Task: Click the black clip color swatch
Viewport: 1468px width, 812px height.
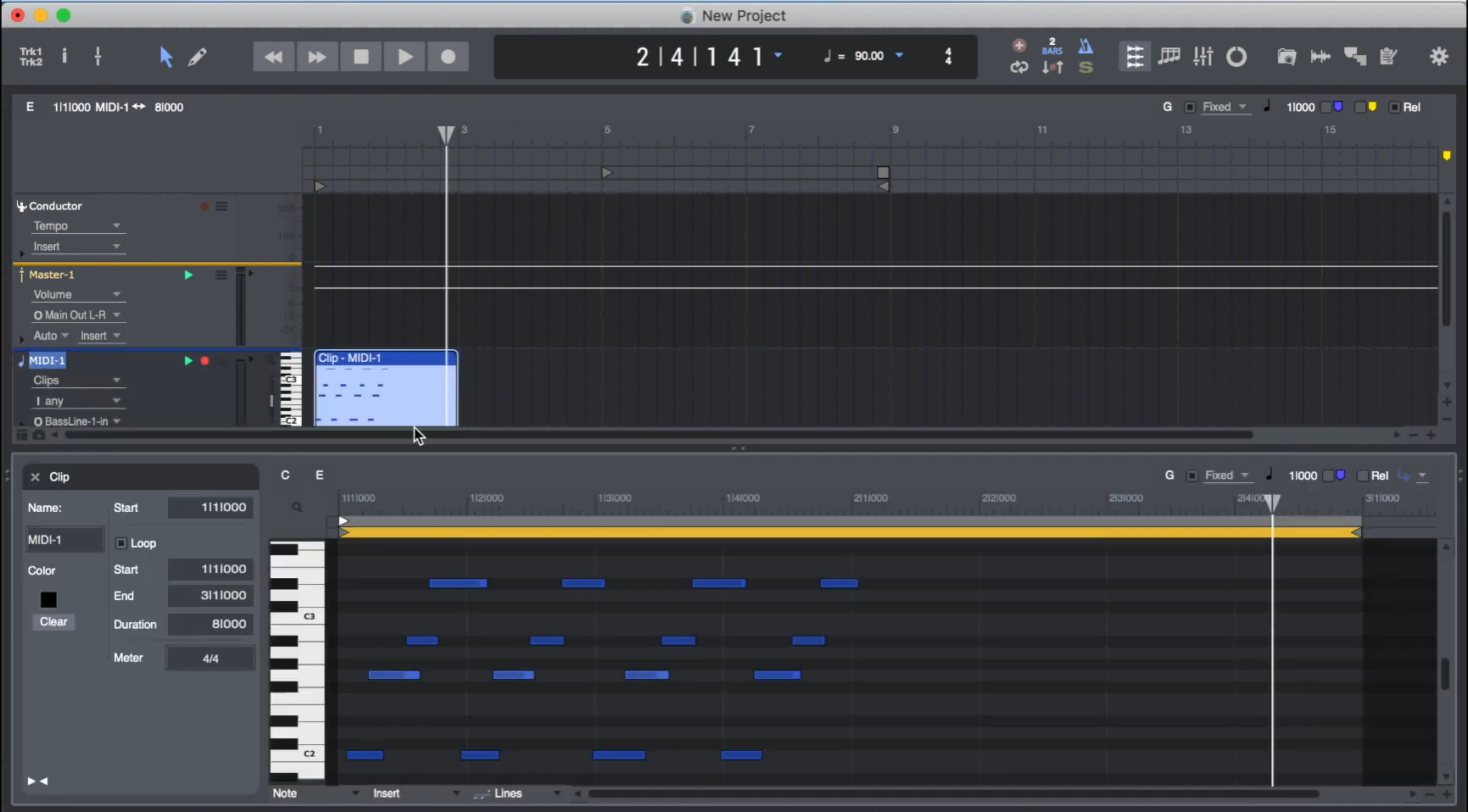Action: [x=48, y=600]
